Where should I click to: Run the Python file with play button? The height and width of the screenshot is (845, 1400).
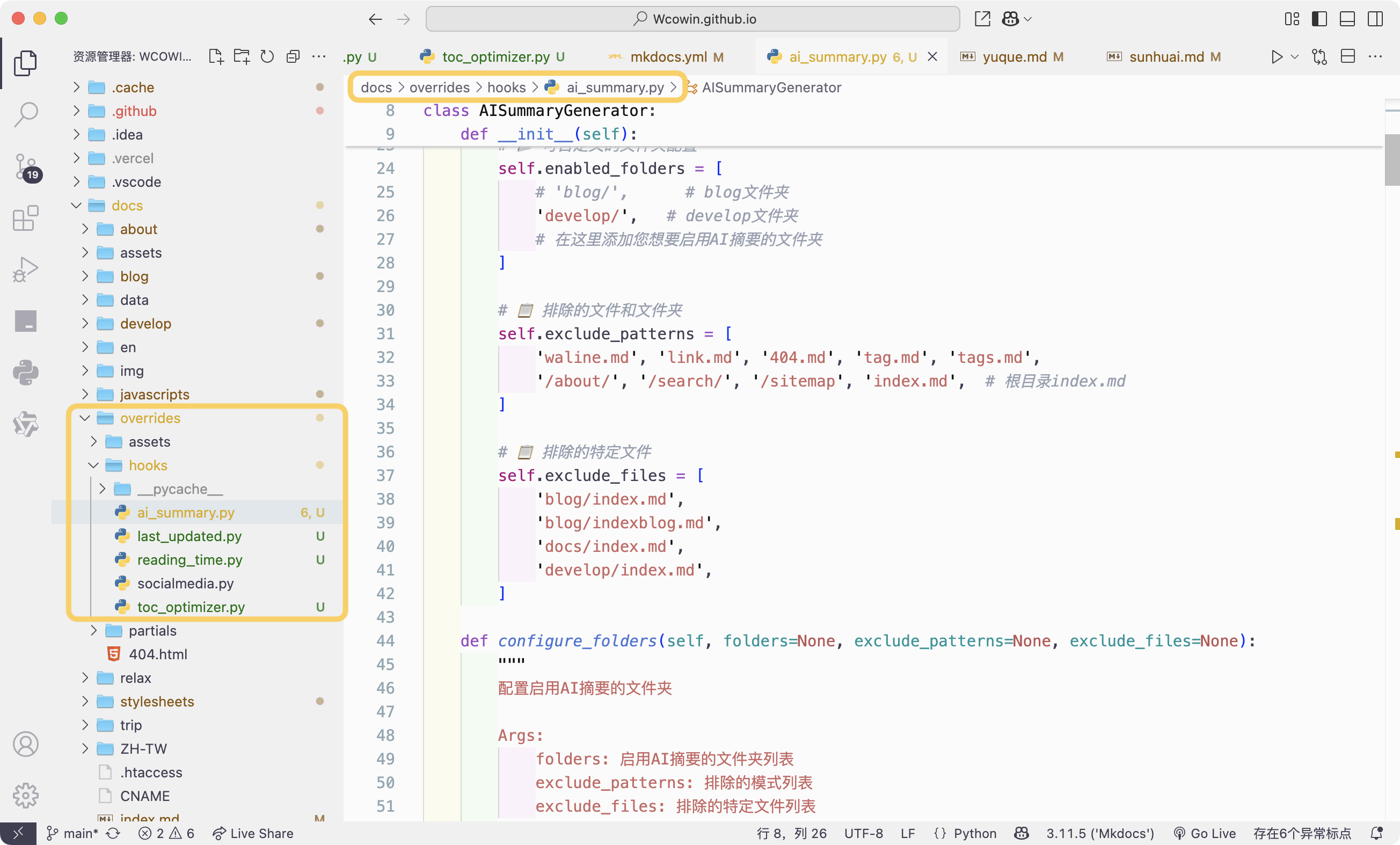pyautogui.click(x=1277, y=56)
